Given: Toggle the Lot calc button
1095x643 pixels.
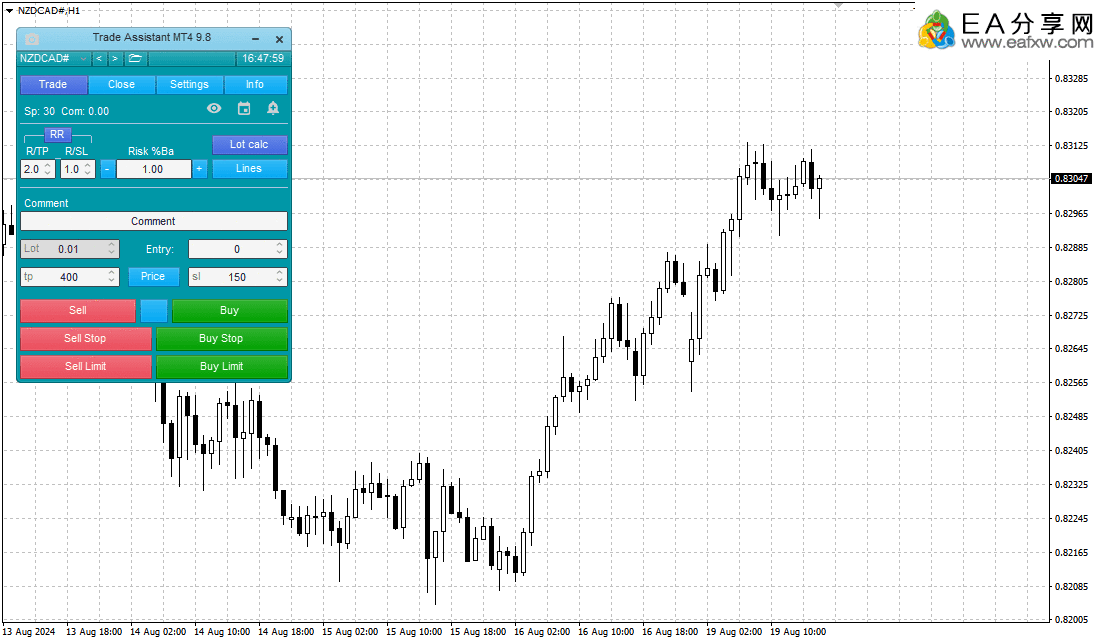Looking at the screenshot, I should pos(249,145).
